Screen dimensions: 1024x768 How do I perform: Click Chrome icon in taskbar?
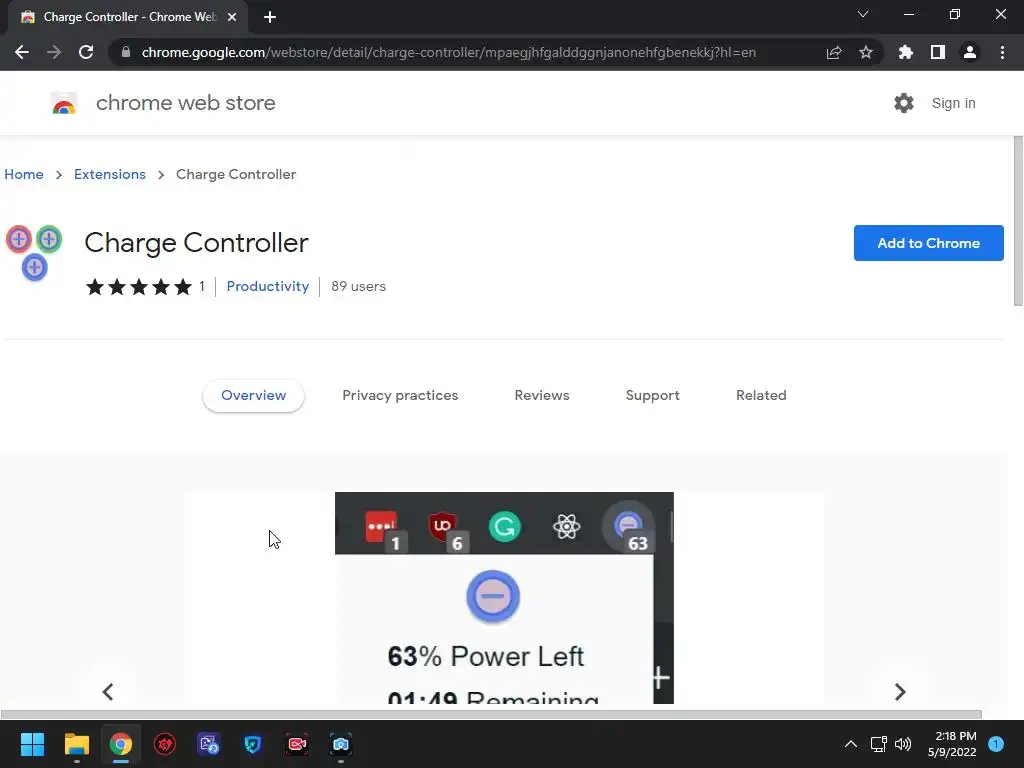(x=121, y=744)
